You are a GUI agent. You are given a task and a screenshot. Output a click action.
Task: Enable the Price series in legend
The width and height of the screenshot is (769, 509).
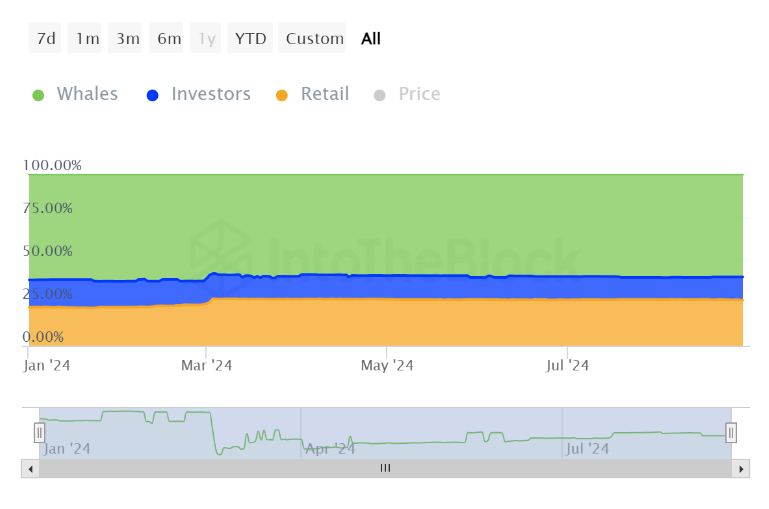click(419, 94)
